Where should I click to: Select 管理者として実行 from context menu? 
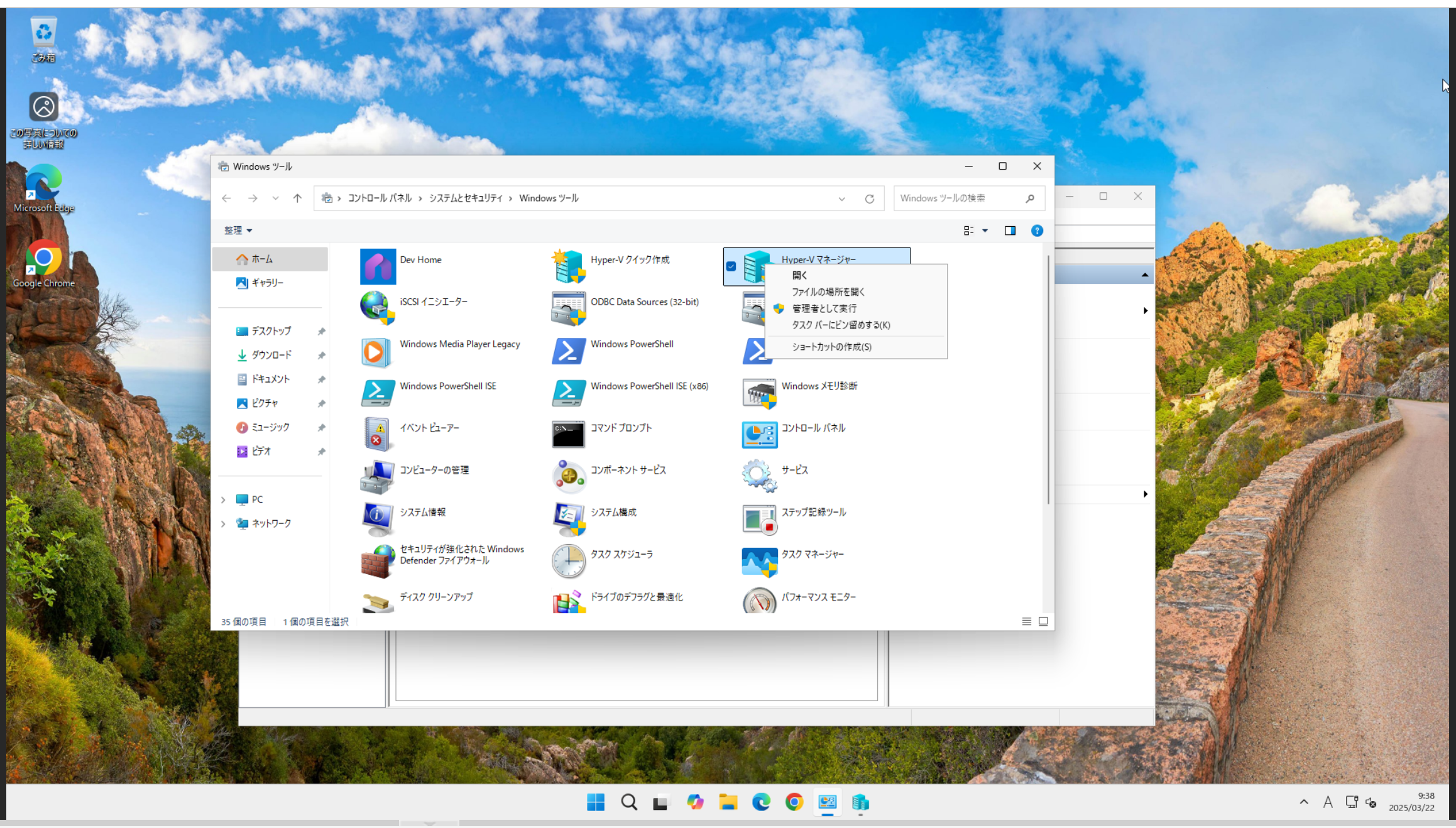(824, 308)
